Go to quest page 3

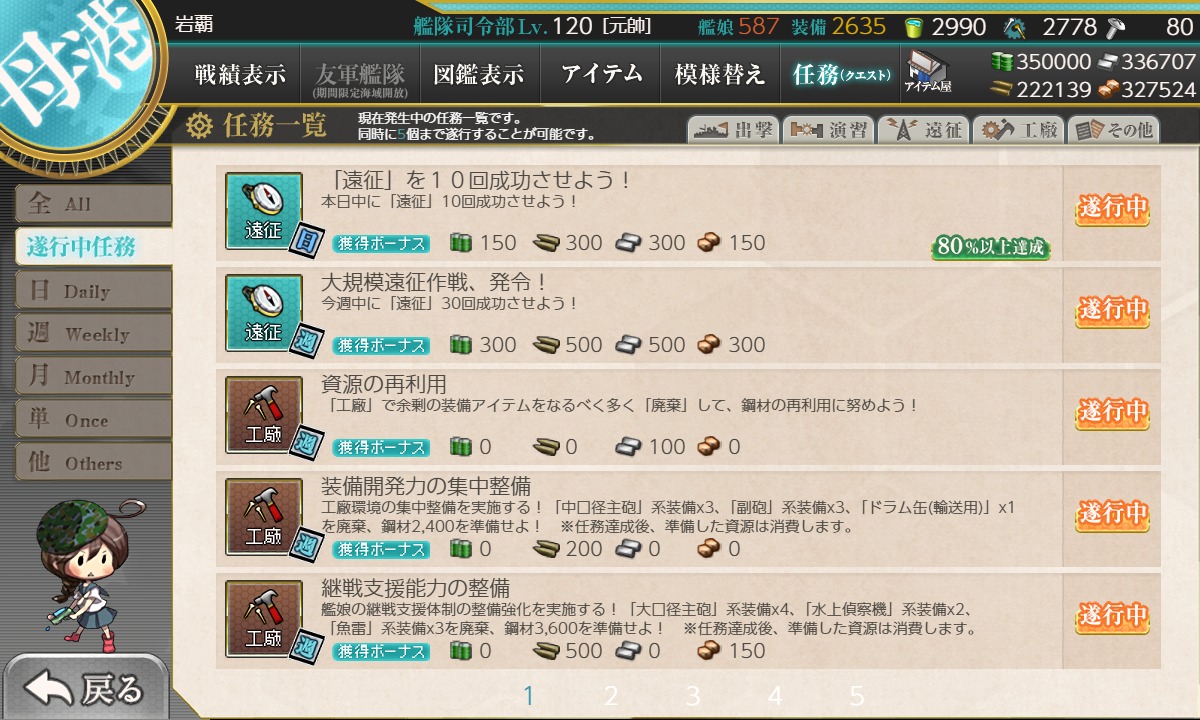tap(693, 696)
